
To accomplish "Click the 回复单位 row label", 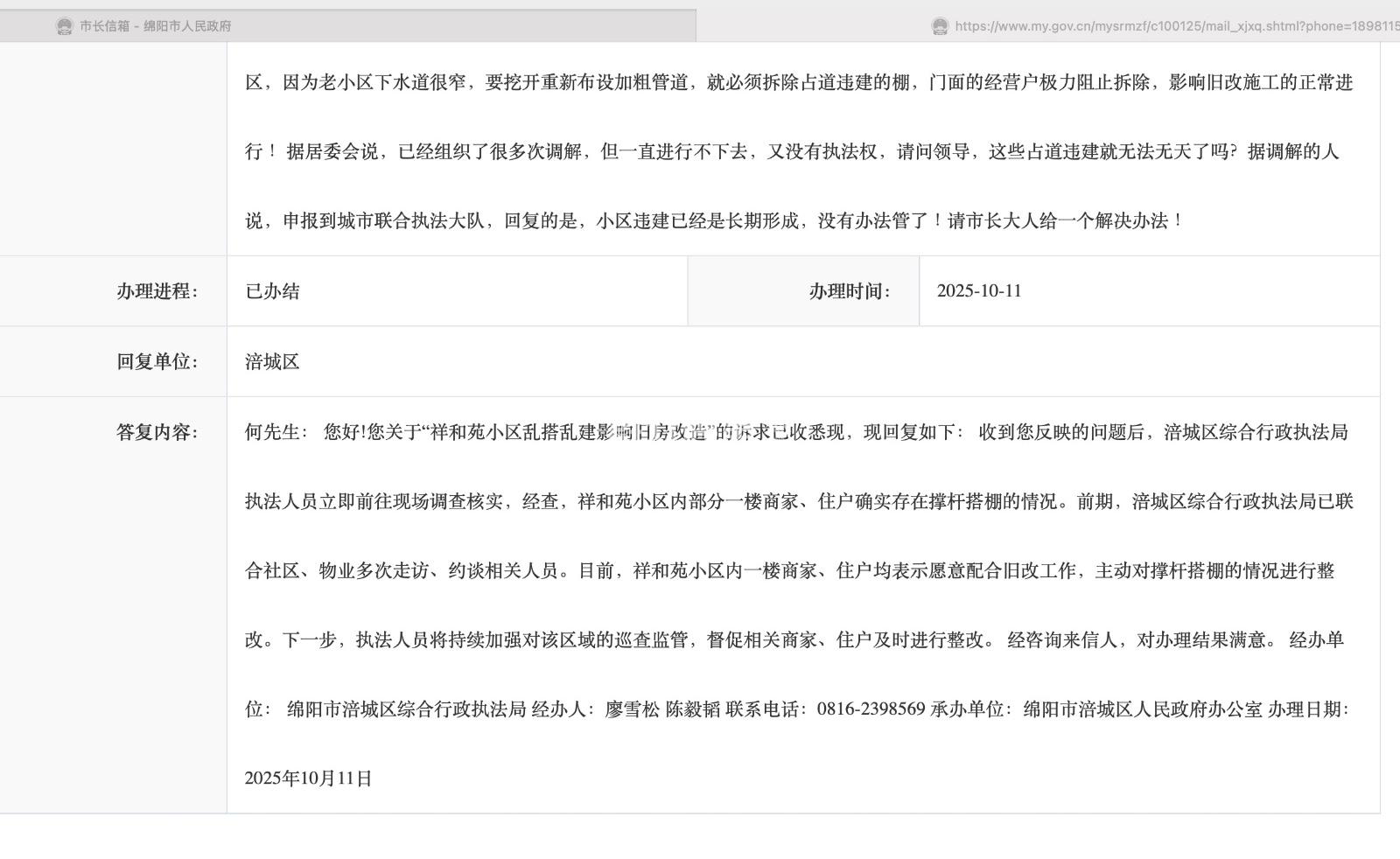I will 157,361.
